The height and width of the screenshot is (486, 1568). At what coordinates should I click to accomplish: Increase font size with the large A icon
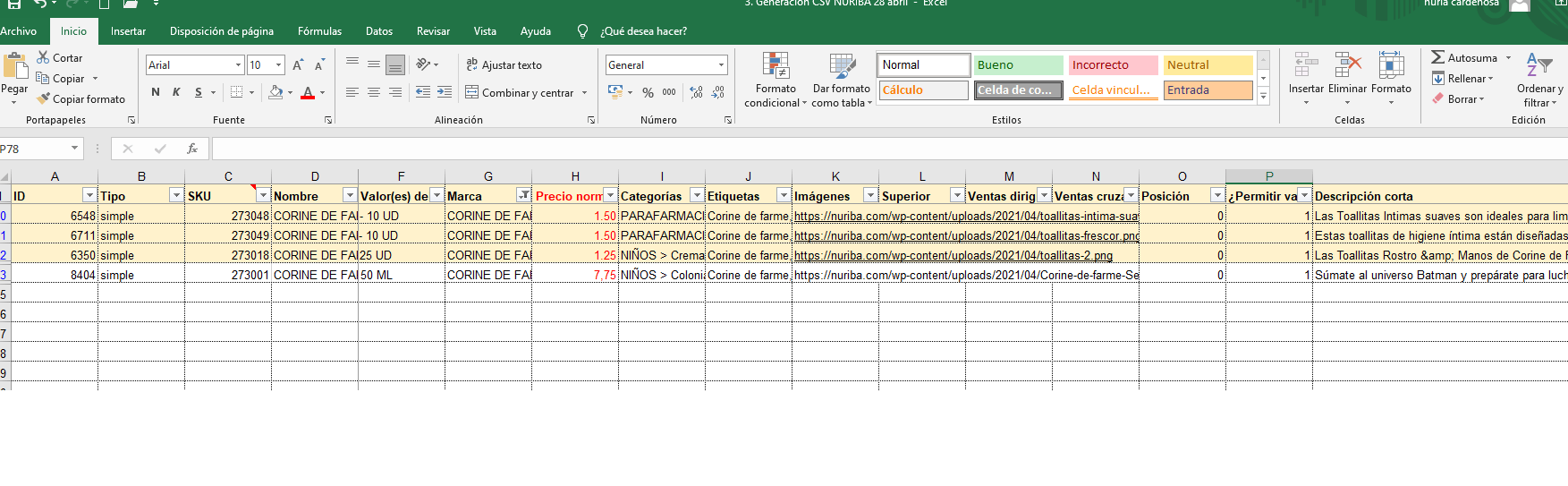coord(298,65)
